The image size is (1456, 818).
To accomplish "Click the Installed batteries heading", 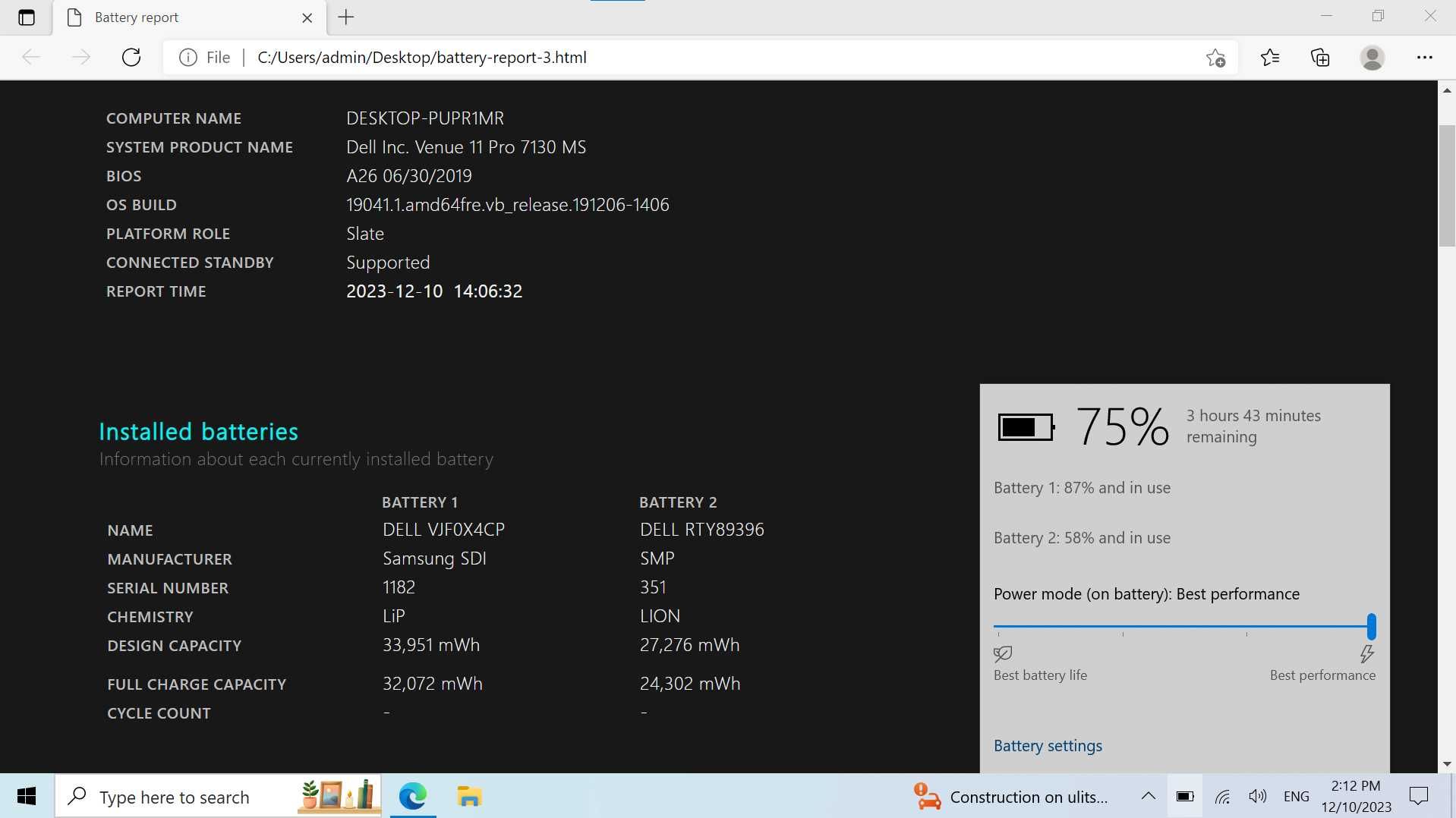I will [x=199, y=432].
